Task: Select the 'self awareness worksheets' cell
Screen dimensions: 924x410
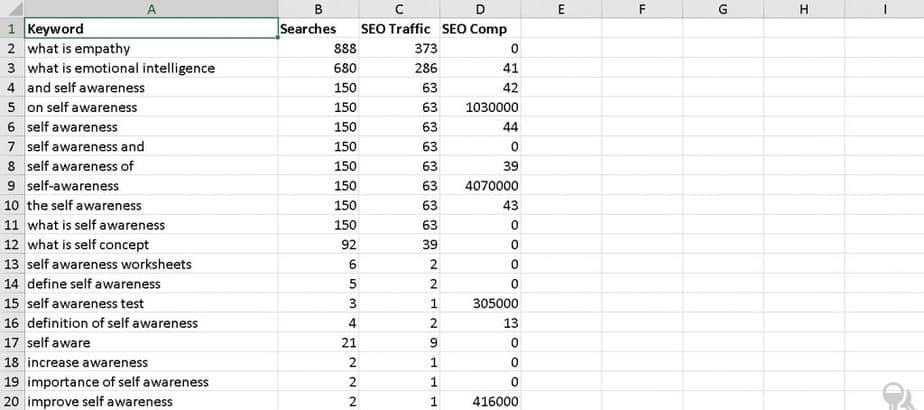Action: coord(151,264)
